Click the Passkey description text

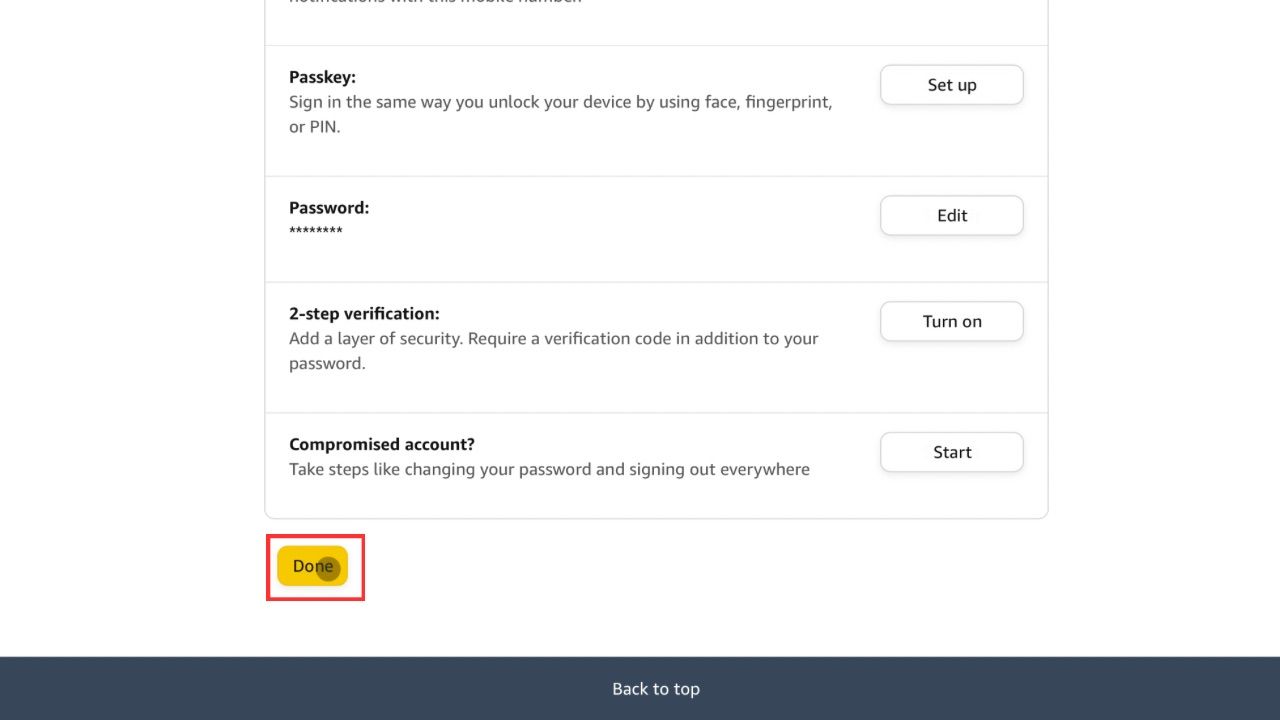click(x=560, y=113)
